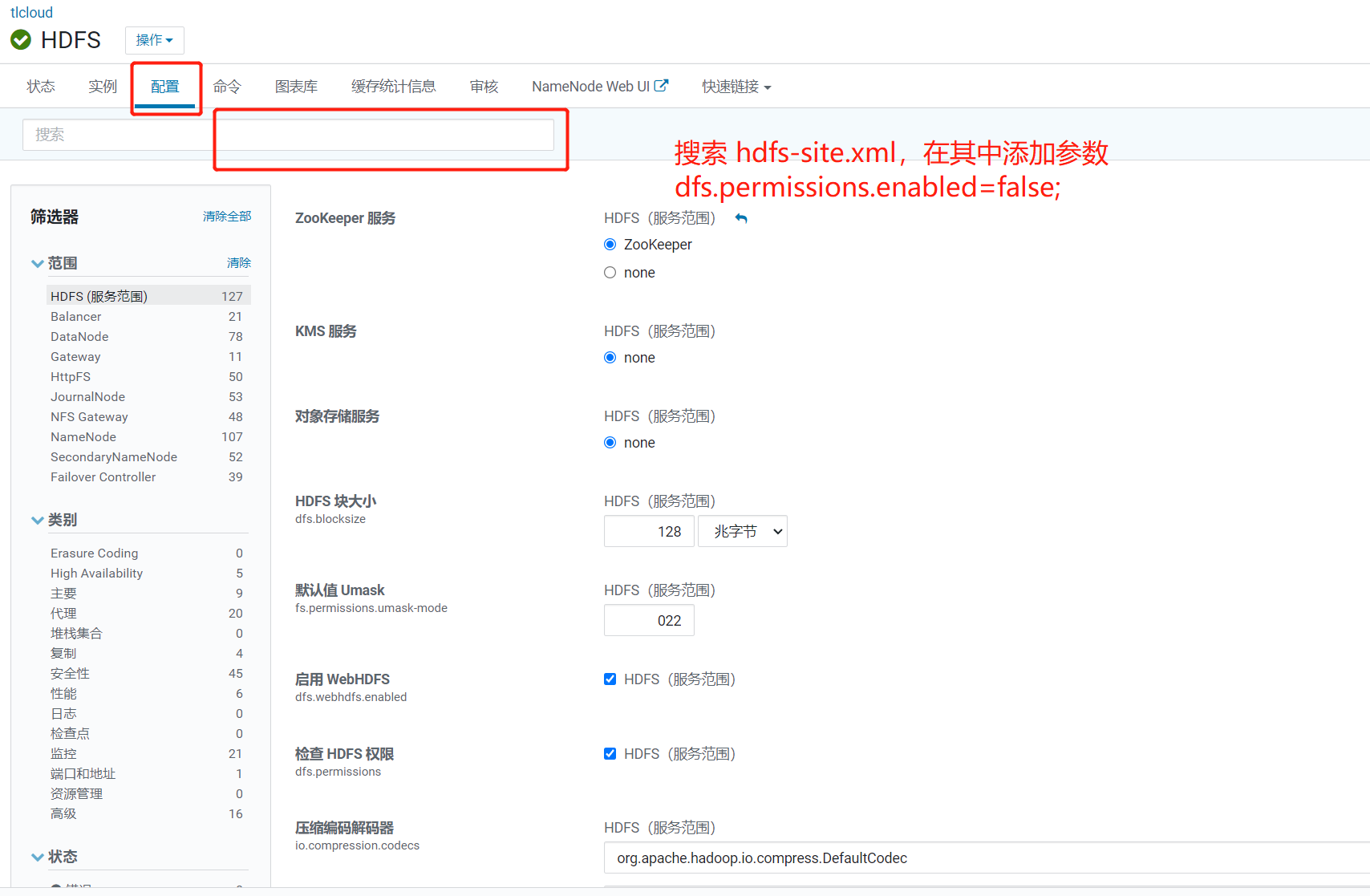Viewport: 1370px width, 896px height.
Task: Disable the 启用 WebHDFS checkbox
Action: (x=610, y=679)
